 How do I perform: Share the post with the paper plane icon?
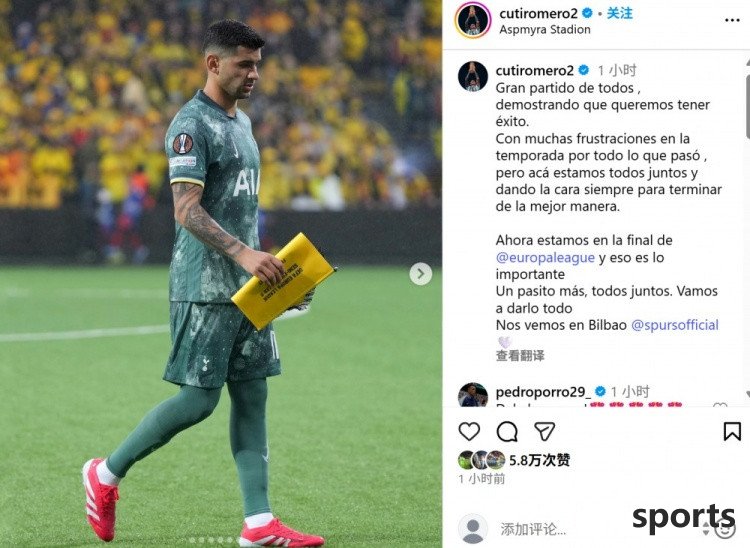[x=544, y=431]
